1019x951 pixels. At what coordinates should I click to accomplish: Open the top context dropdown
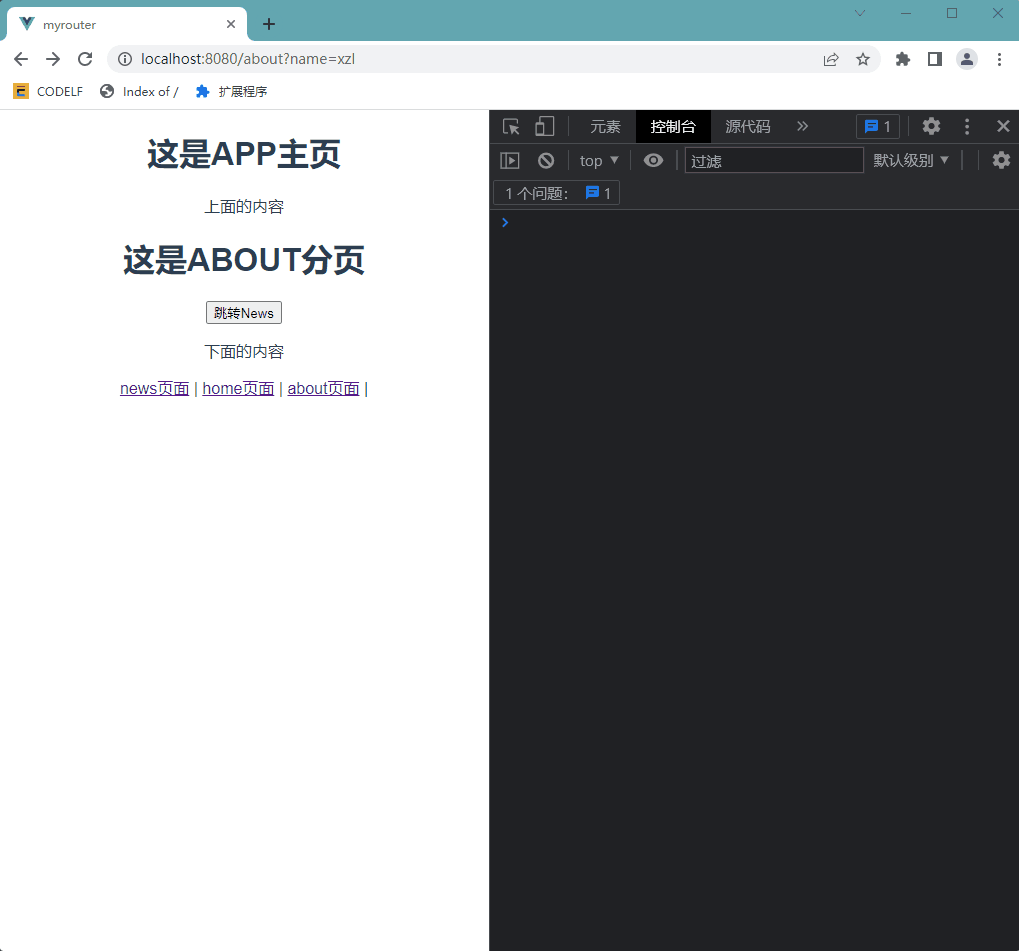tap(599, 161)
